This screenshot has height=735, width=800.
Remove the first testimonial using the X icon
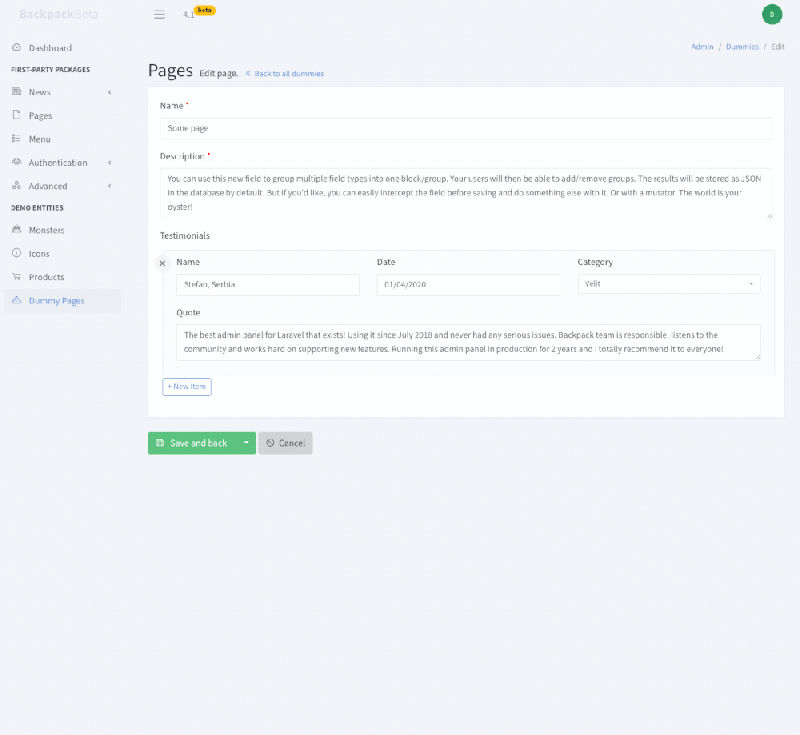162,264
